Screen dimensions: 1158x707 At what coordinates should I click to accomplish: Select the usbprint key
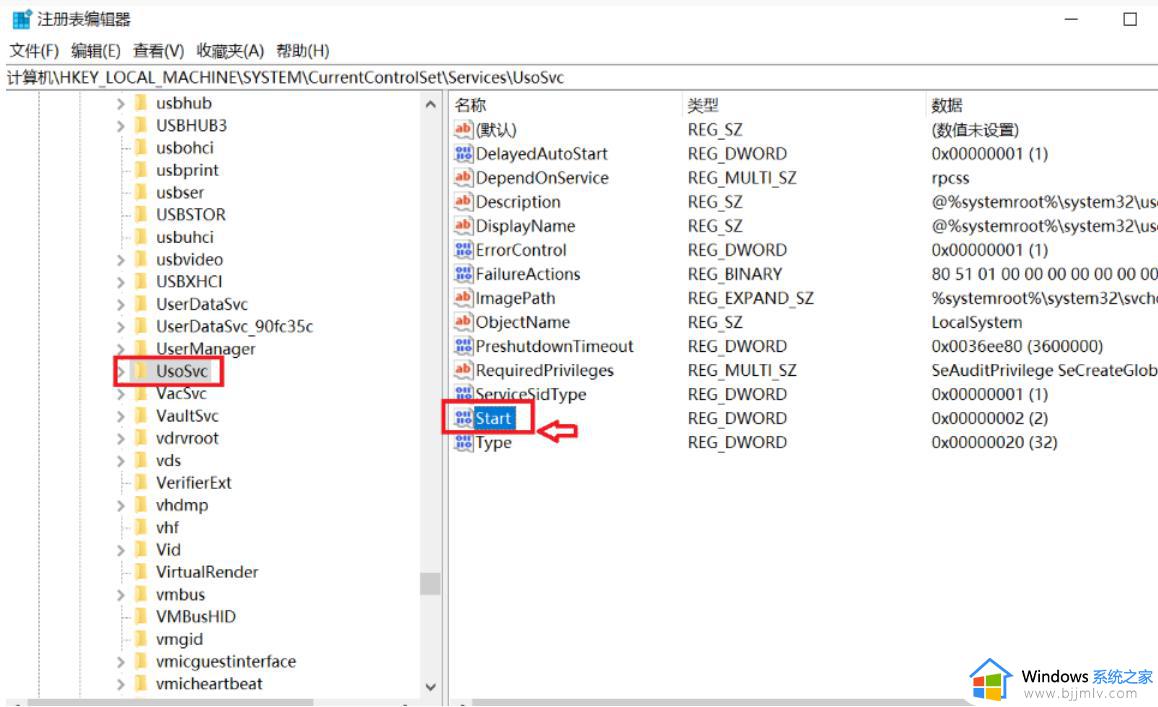[187, 170]
